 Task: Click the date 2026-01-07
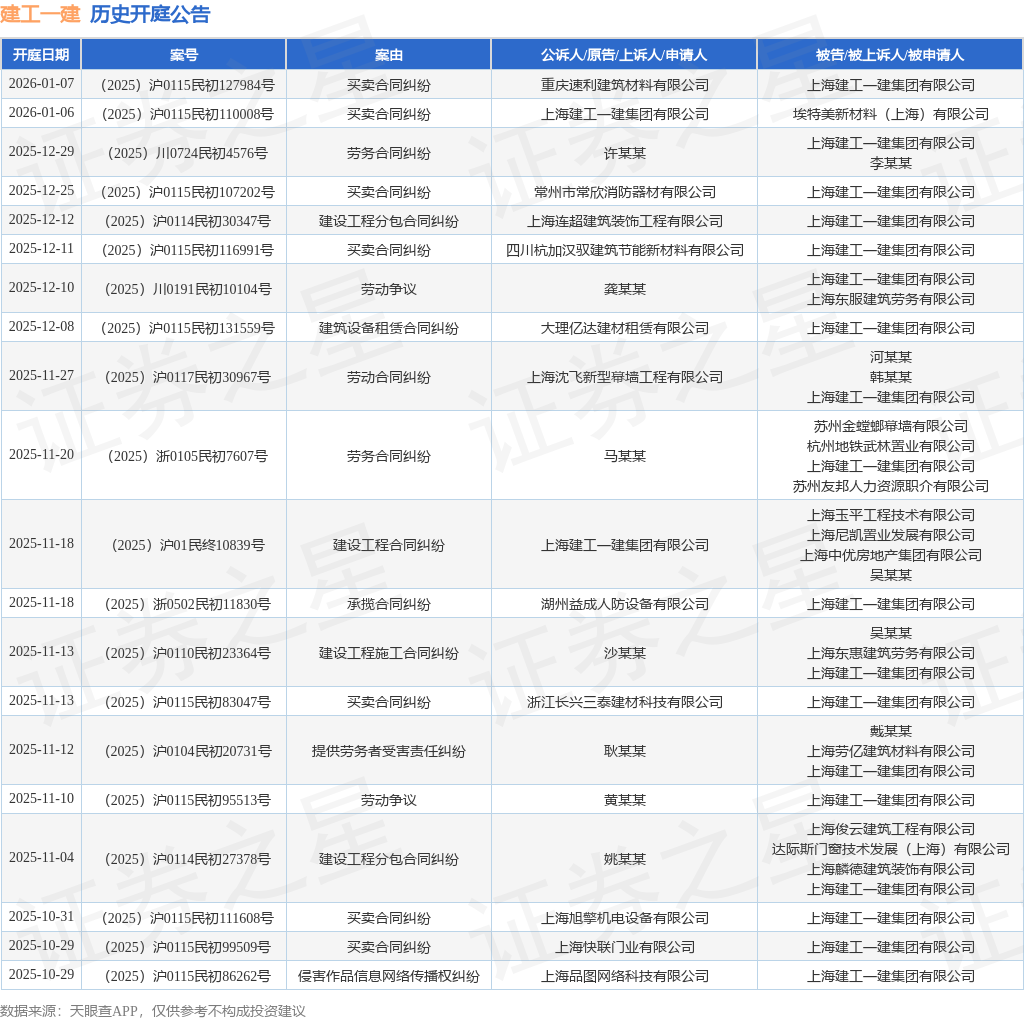coord(41,84)
